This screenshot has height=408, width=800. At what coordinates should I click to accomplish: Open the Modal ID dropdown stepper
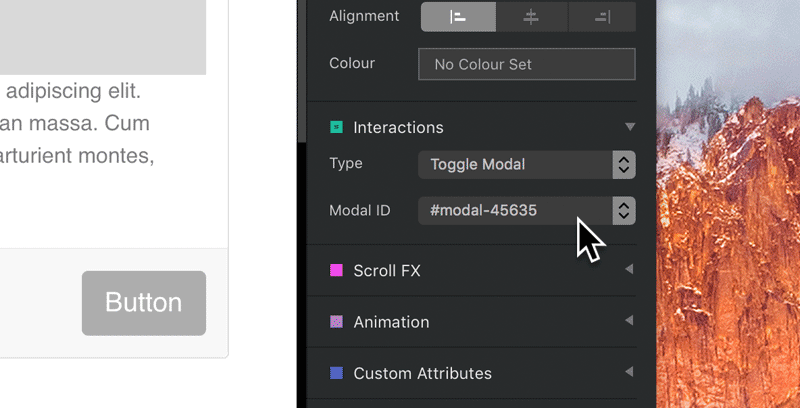(623, 211)
